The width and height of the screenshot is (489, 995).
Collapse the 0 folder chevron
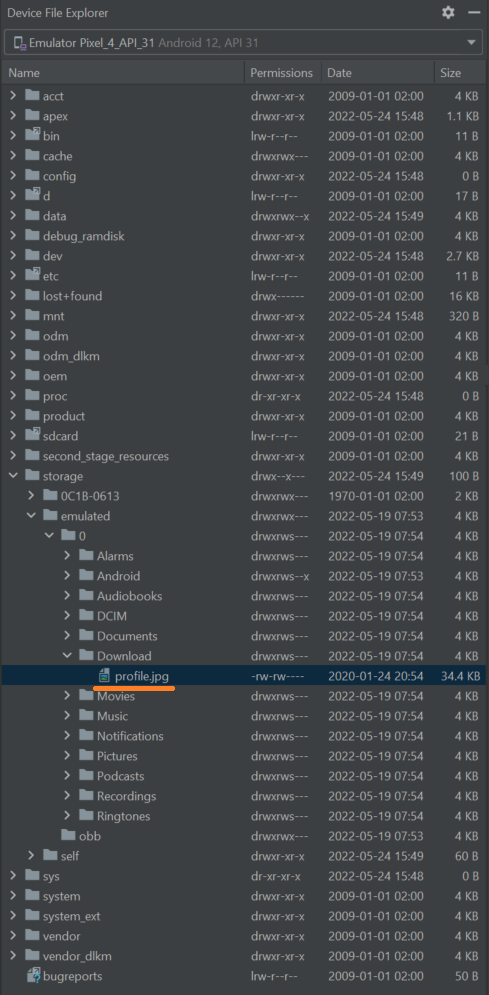(49, 536)
